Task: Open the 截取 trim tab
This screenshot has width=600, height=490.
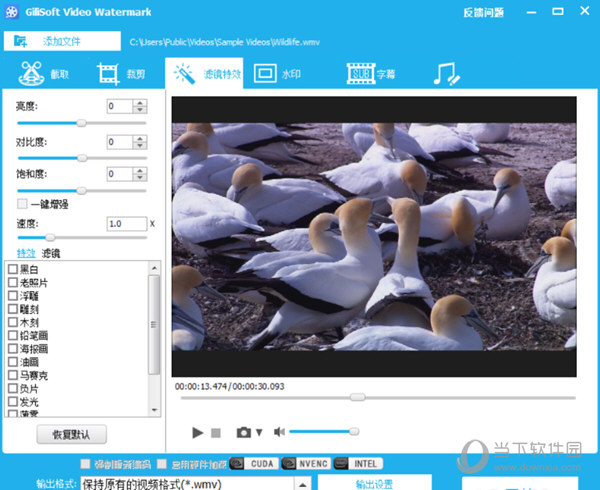Action: [x=44, y=73]
